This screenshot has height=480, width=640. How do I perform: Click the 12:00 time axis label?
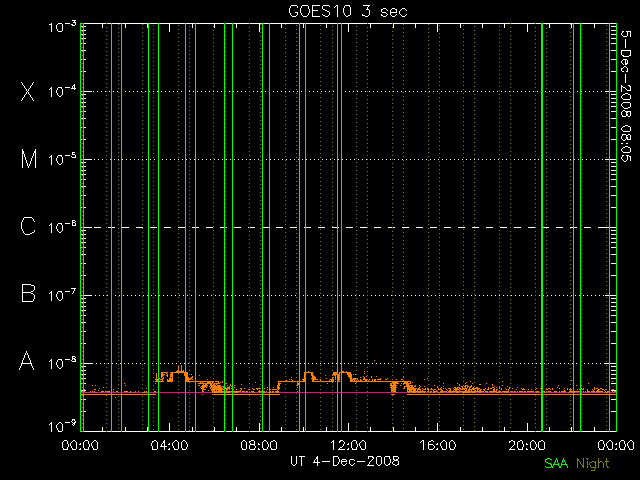[348, 445]
